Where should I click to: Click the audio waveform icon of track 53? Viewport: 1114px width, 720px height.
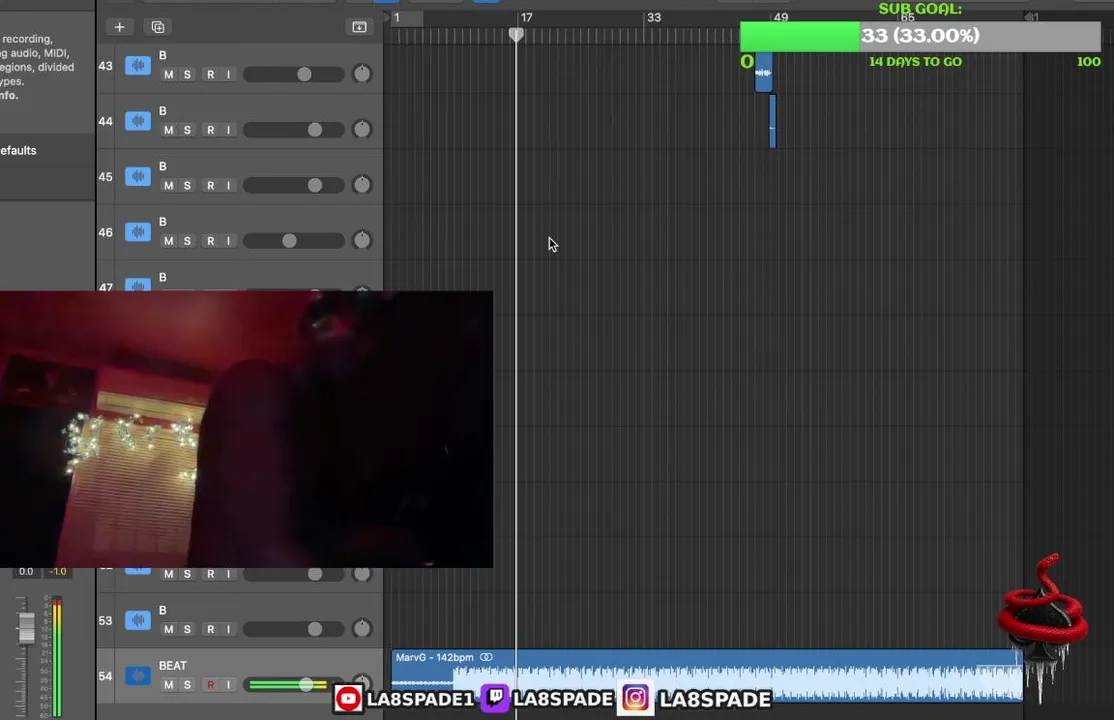(x=138, y=620)
